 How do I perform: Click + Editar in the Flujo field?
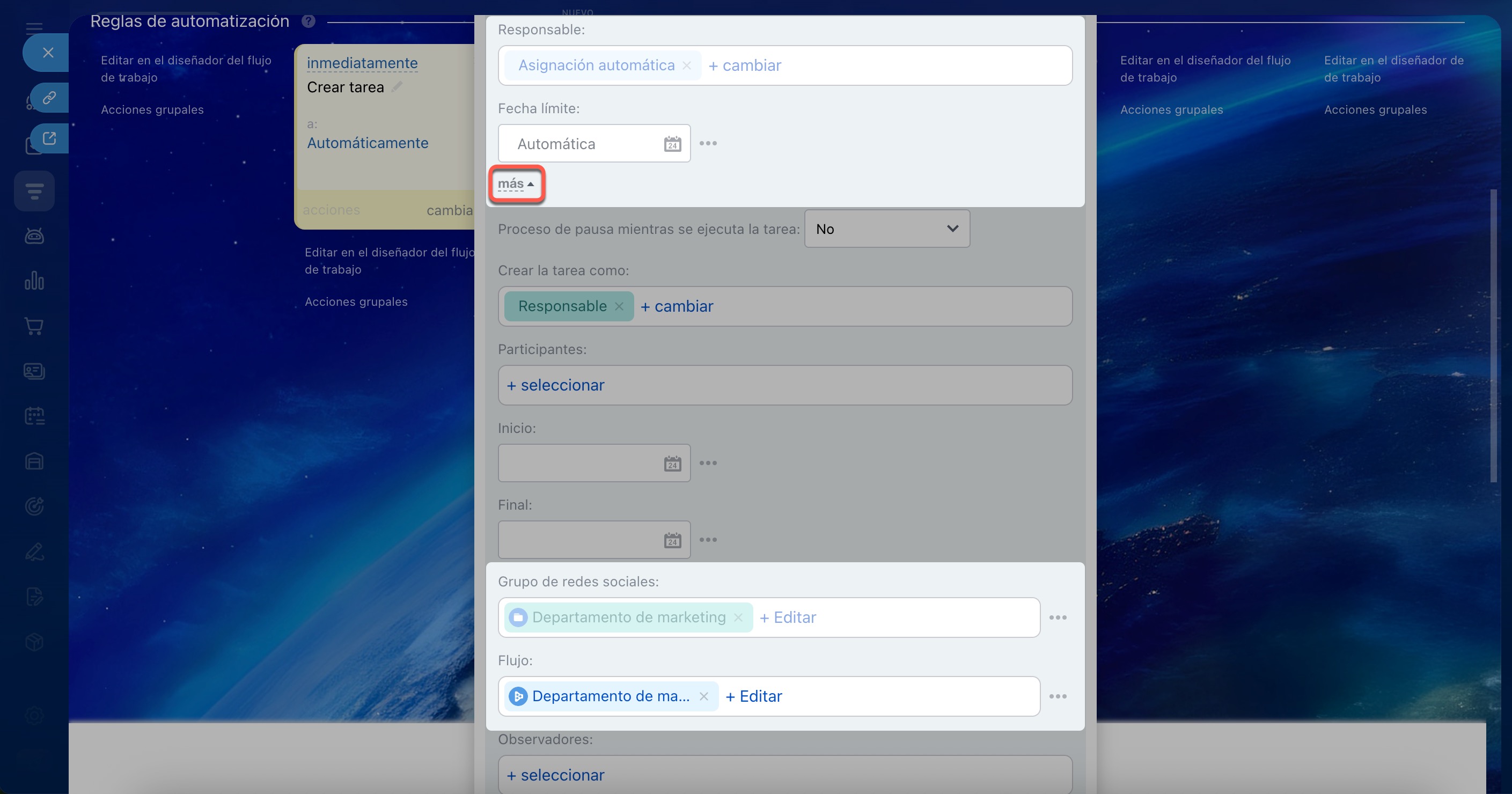click(753, 696)
